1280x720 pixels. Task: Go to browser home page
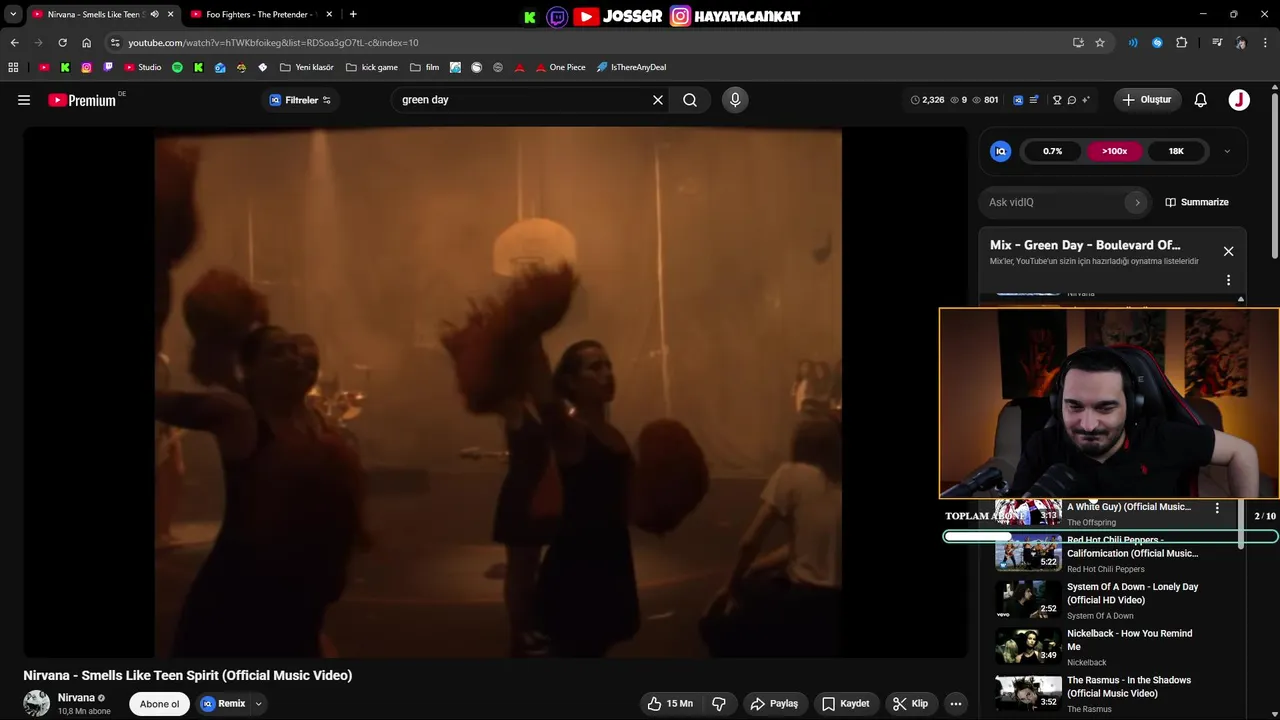coord(86,42)
